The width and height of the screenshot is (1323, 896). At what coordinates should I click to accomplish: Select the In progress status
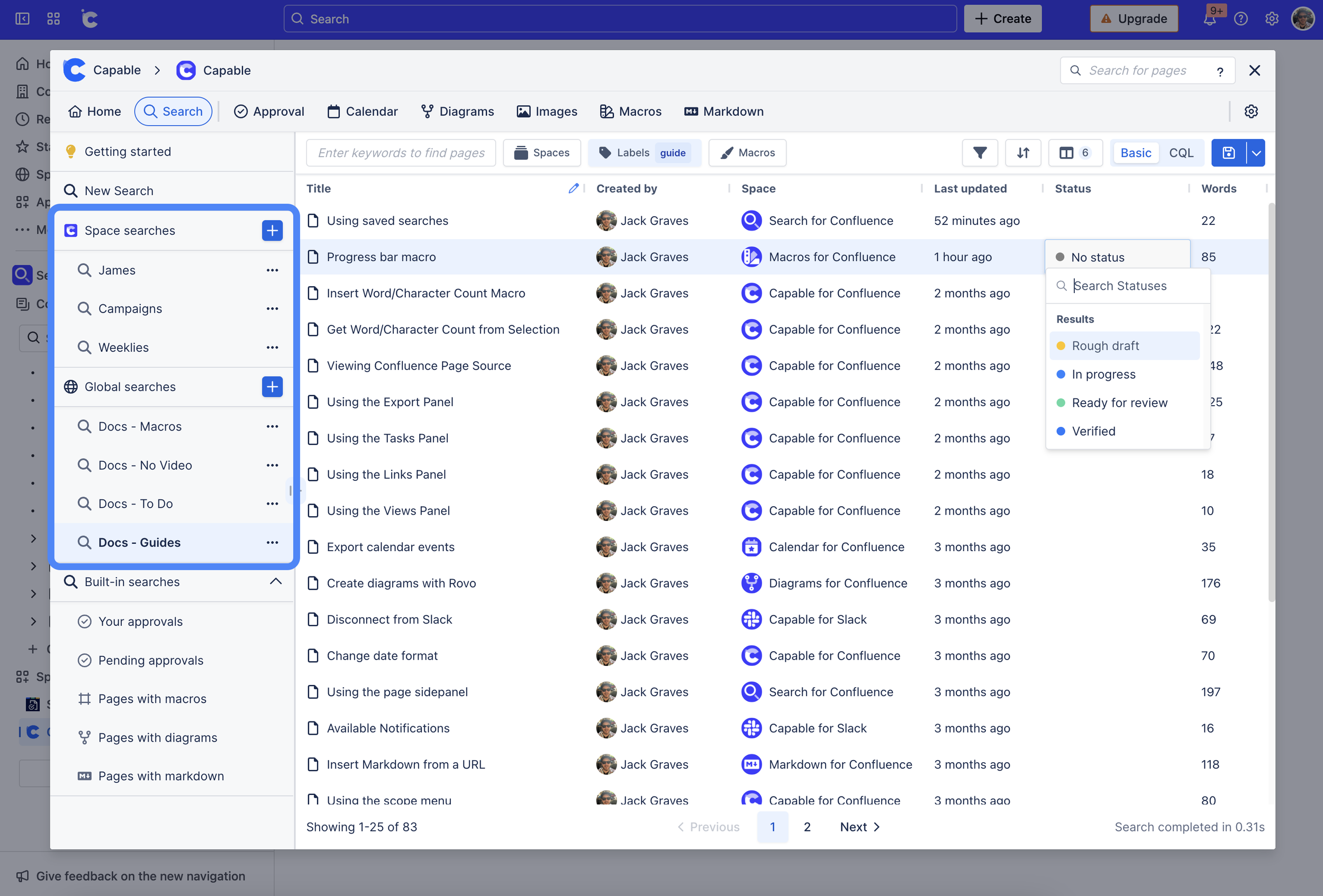[1125, 374]
